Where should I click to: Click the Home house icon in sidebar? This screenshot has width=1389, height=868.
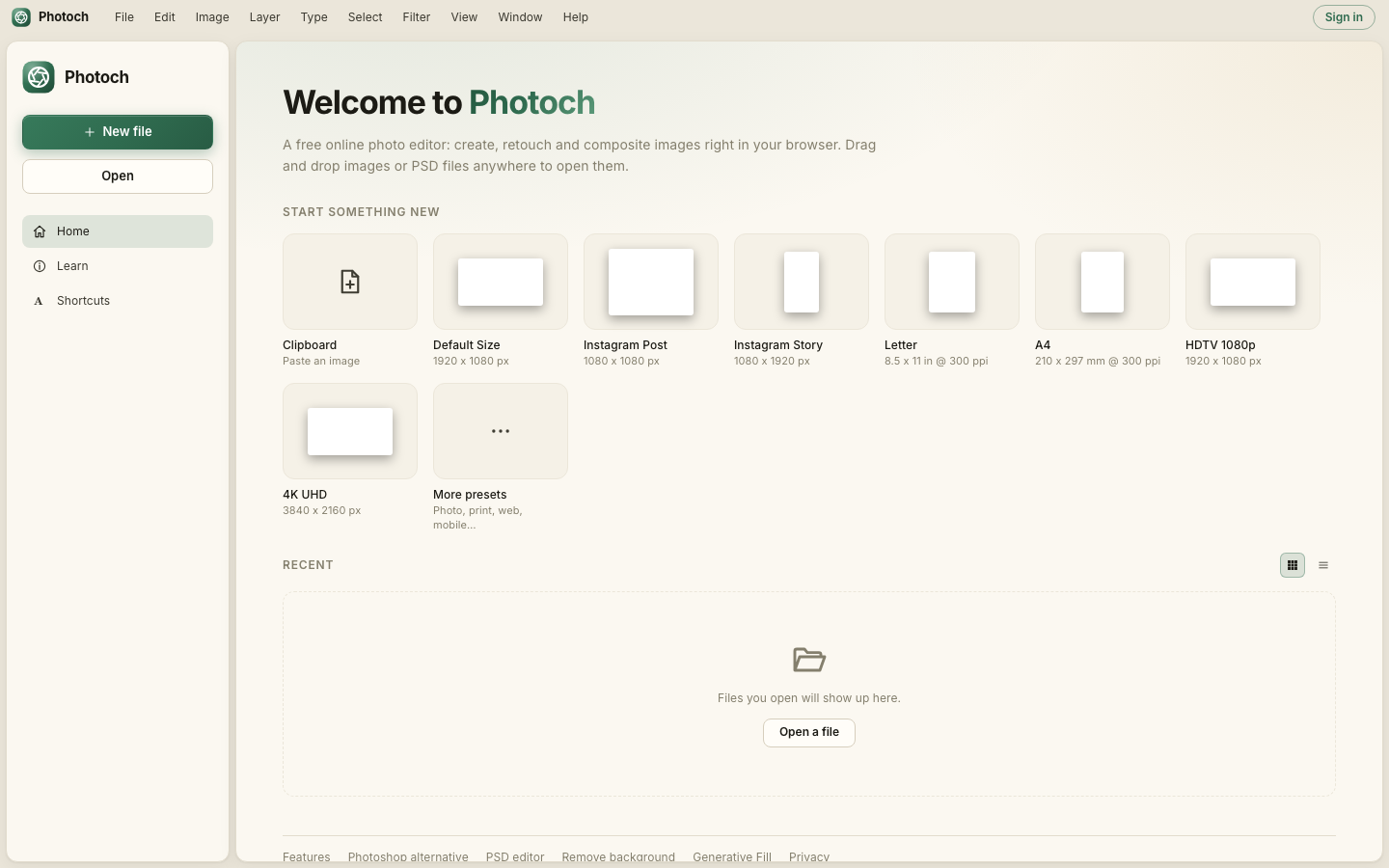pos(40,231)
